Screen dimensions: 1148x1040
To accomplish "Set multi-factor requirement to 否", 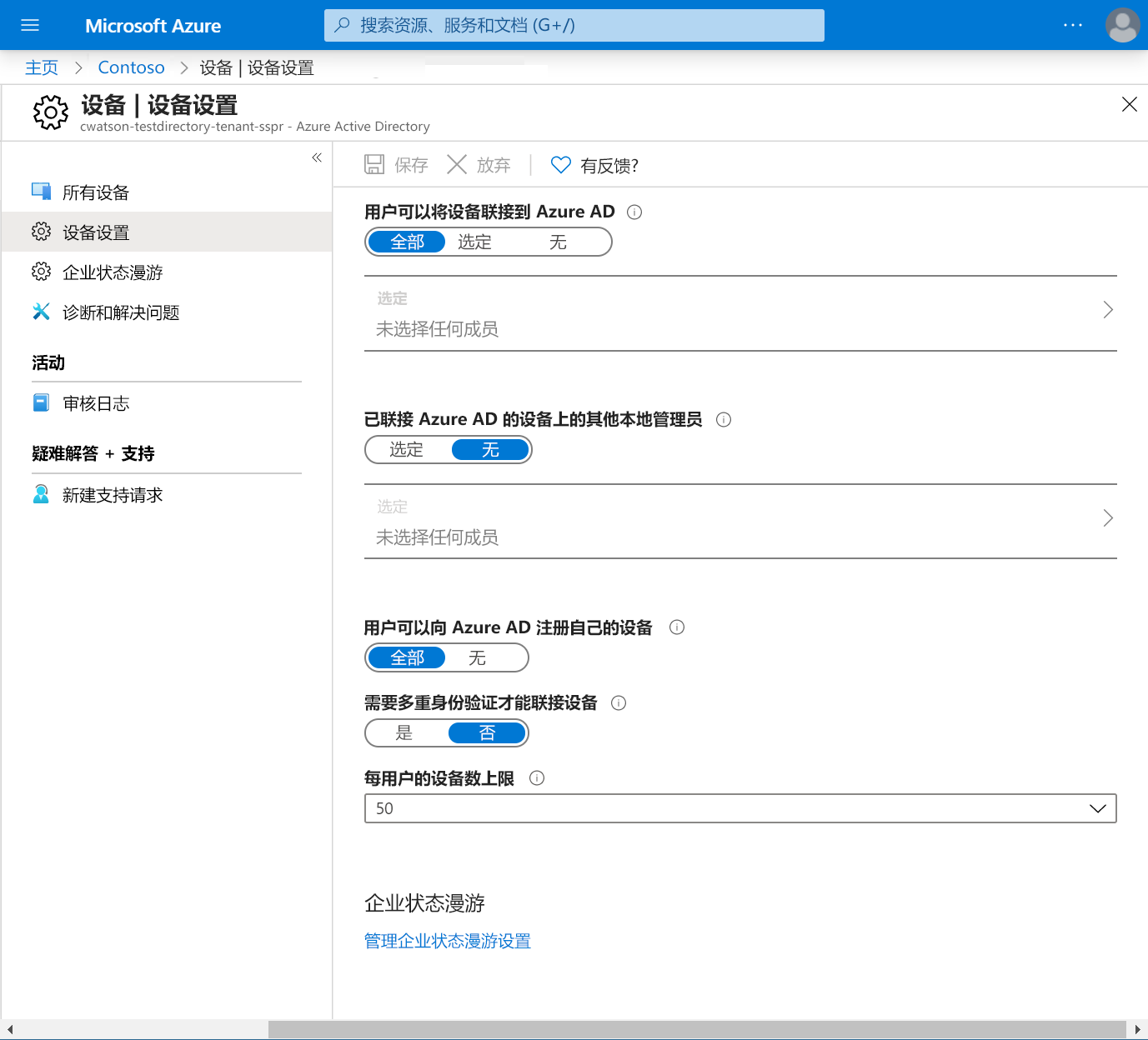I will pyautogui.click(x=487, y=732).
